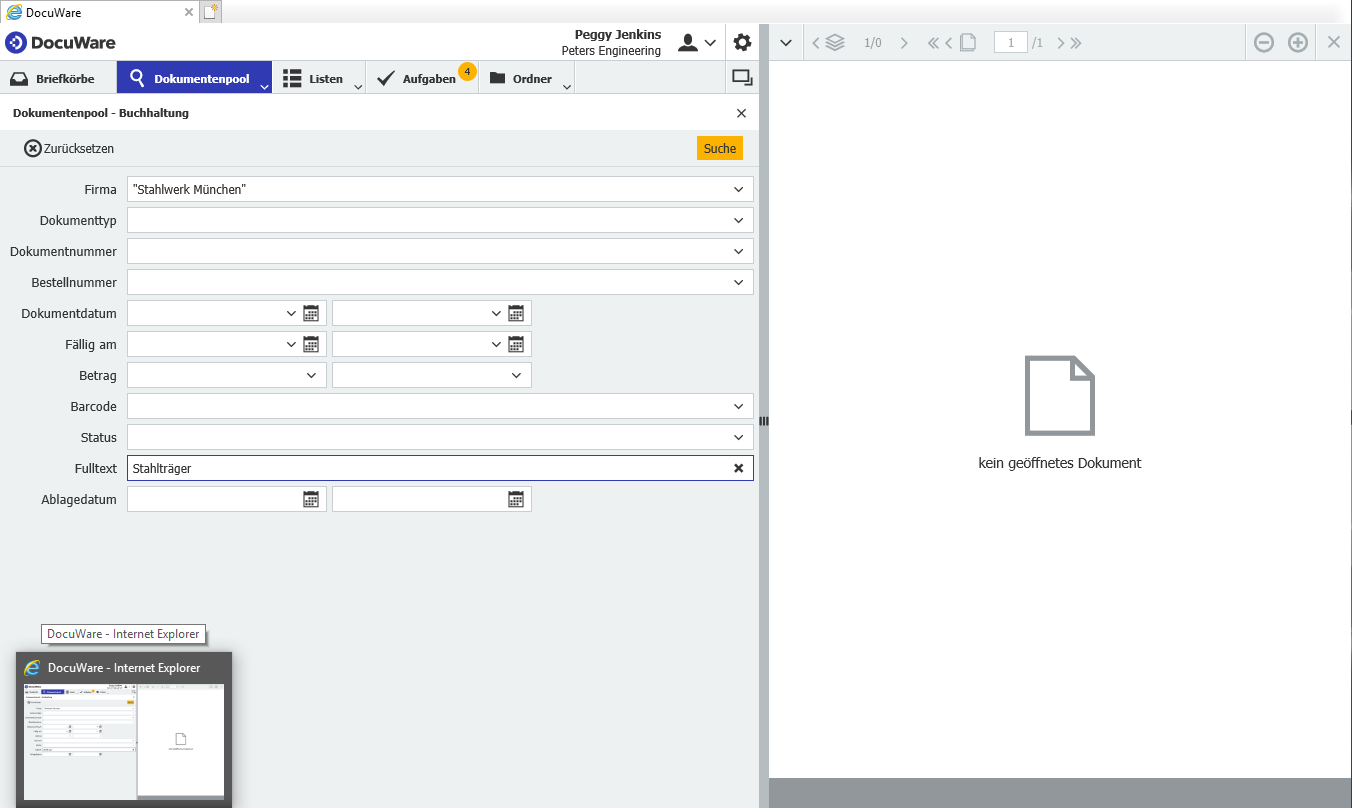Zoom in with the plus icon
The height and width of the screenshot is (808, 1352).
click(x=1298, y=42)
